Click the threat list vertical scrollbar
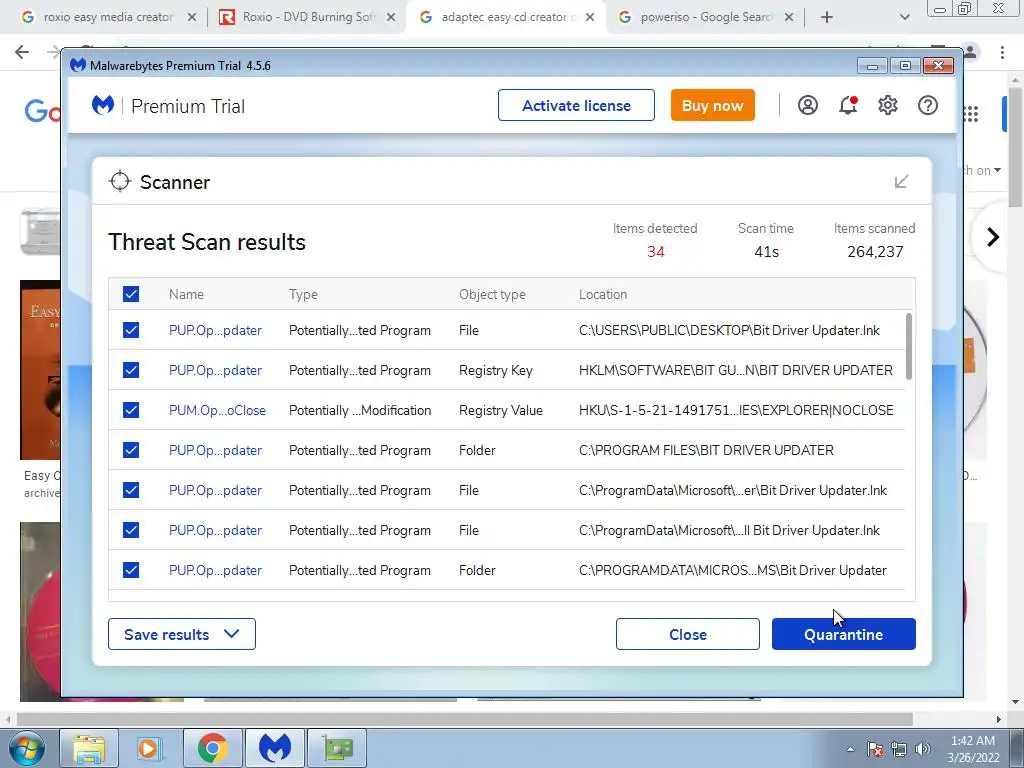Viewport: 1024px width, 768px height. point(908,346)
